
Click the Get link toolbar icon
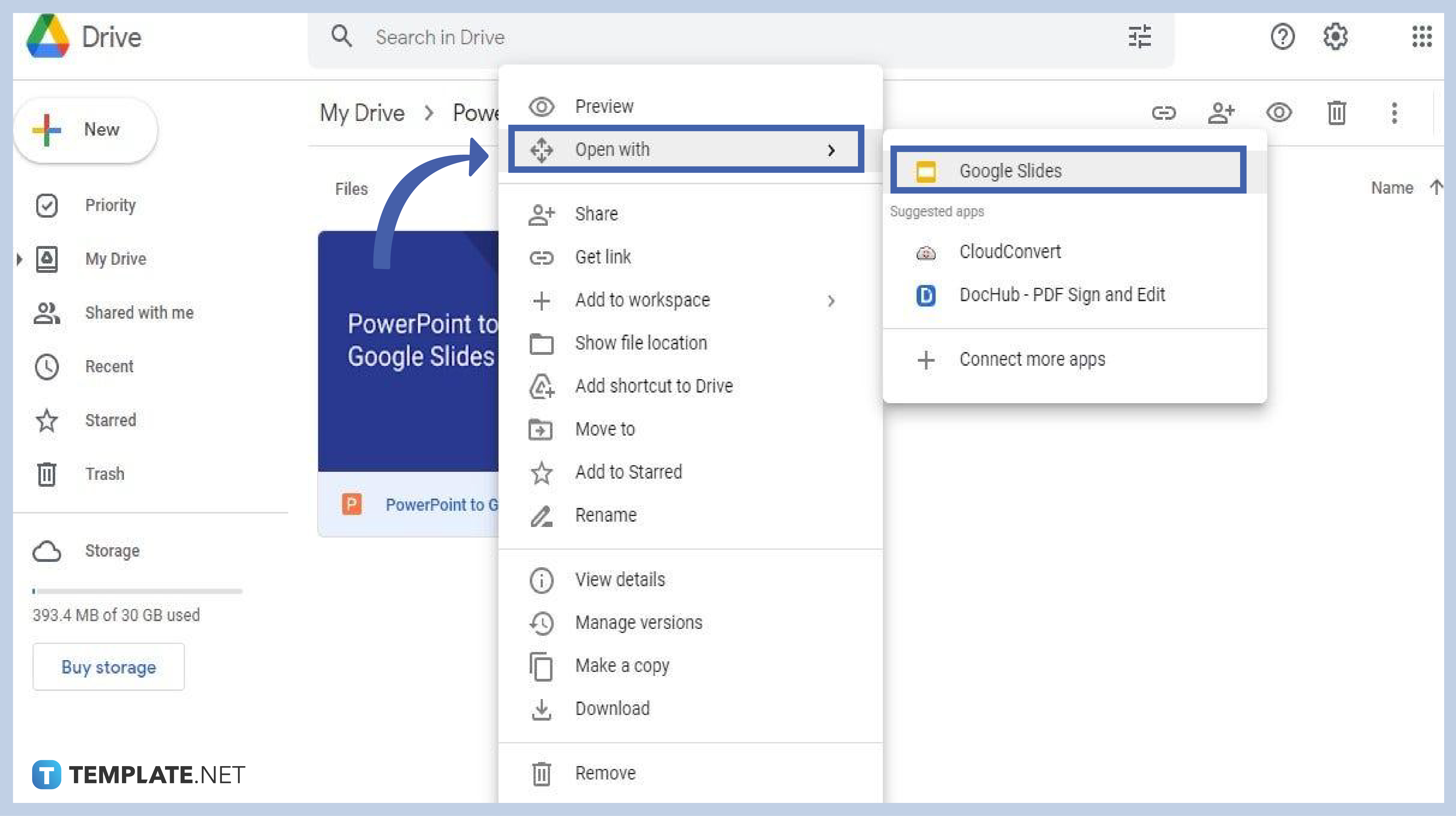(1164, 113)
